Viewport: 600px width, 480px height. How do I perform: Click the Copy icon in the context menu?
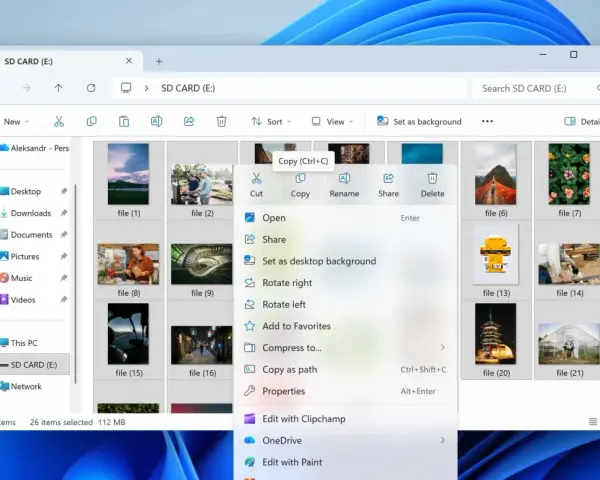click(x=300, y=178)
